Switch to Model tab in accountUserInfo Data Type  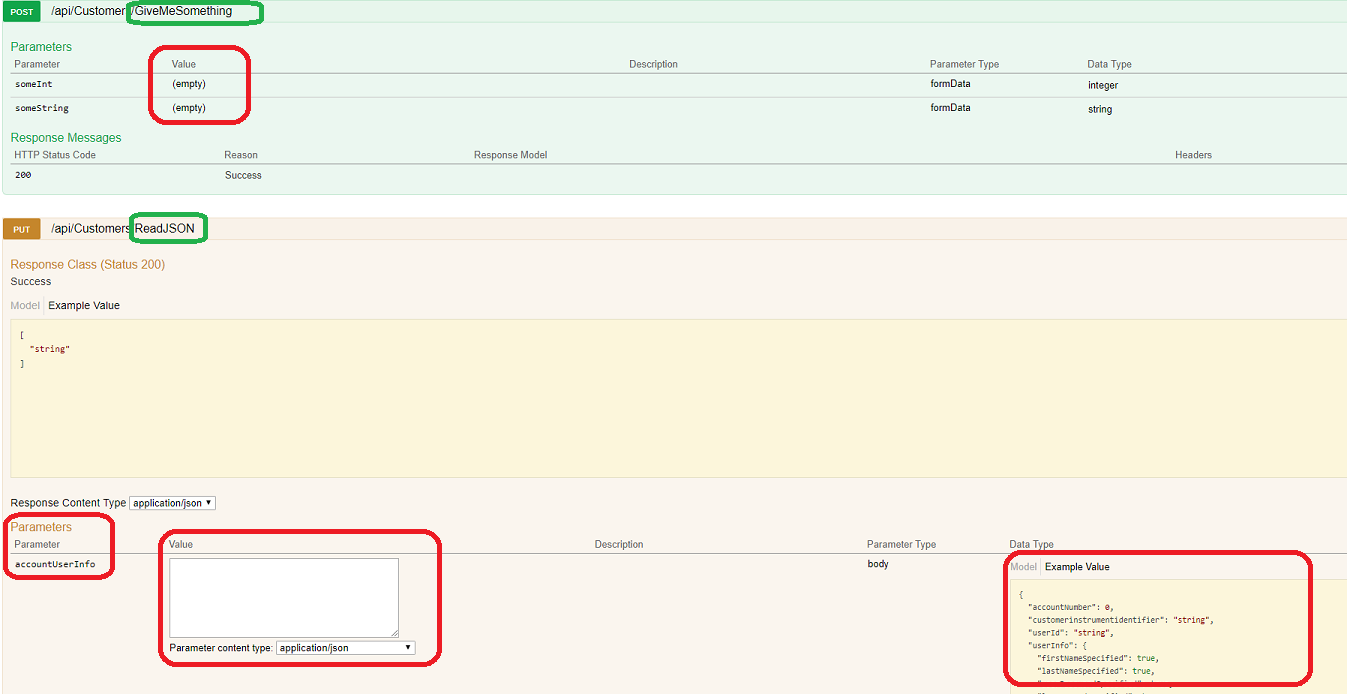1023,566
